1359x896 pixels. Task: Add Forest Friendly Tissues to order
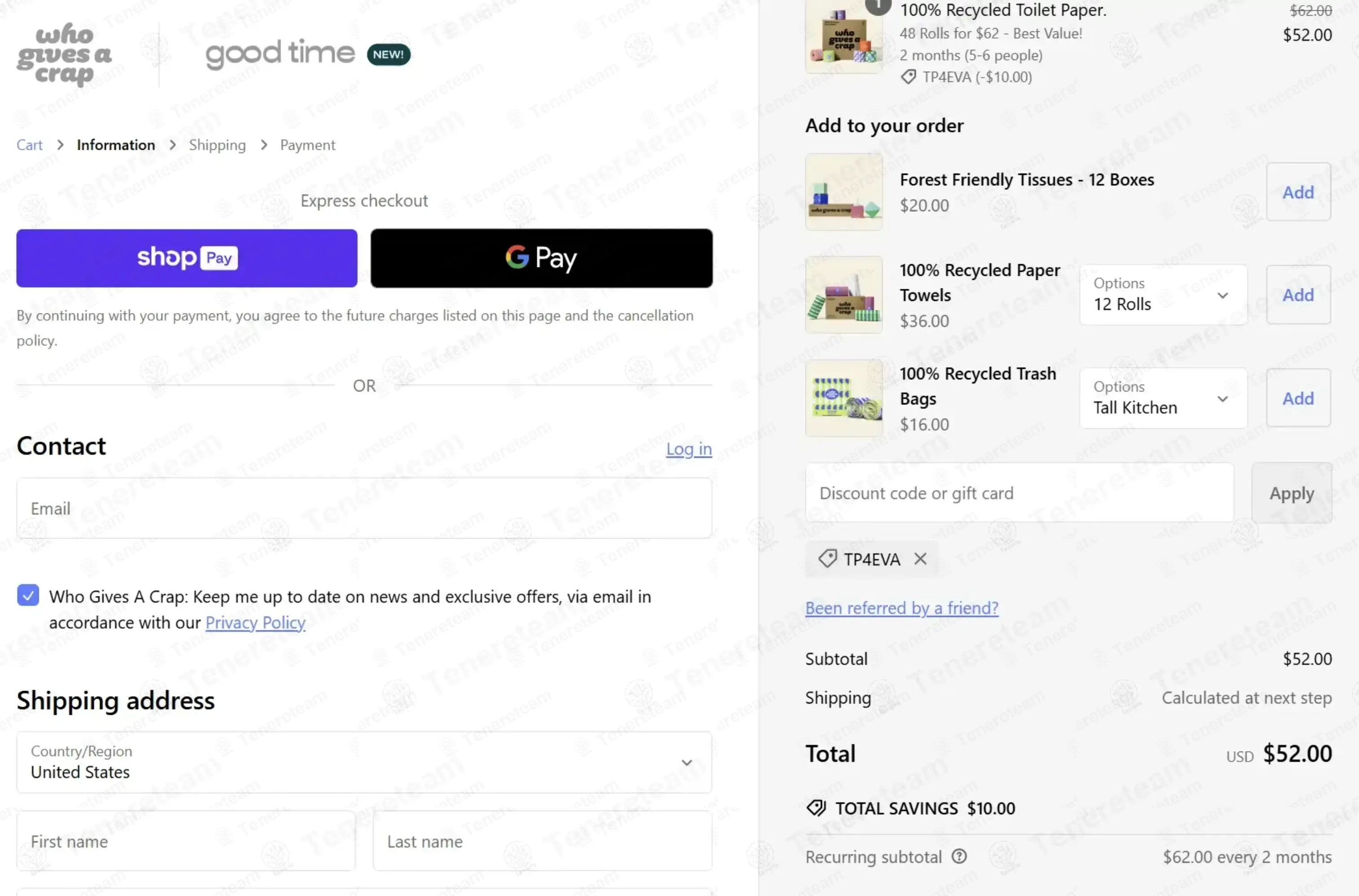click(x=1298, y=192)
